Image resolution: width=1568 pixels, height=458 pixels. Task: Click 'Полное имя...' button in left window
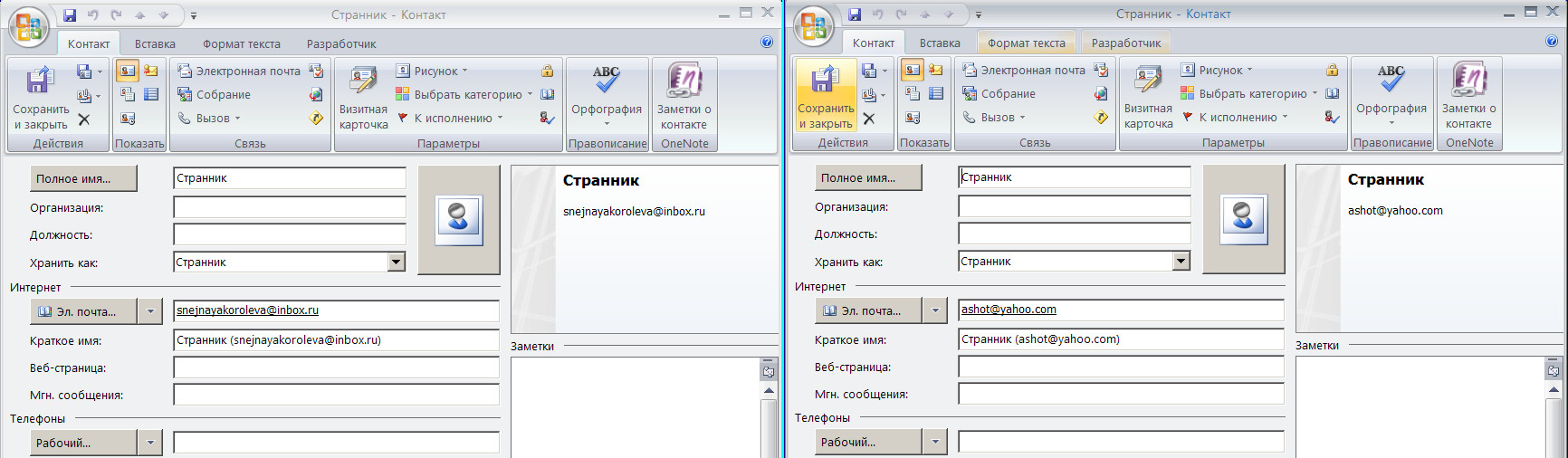83,178
